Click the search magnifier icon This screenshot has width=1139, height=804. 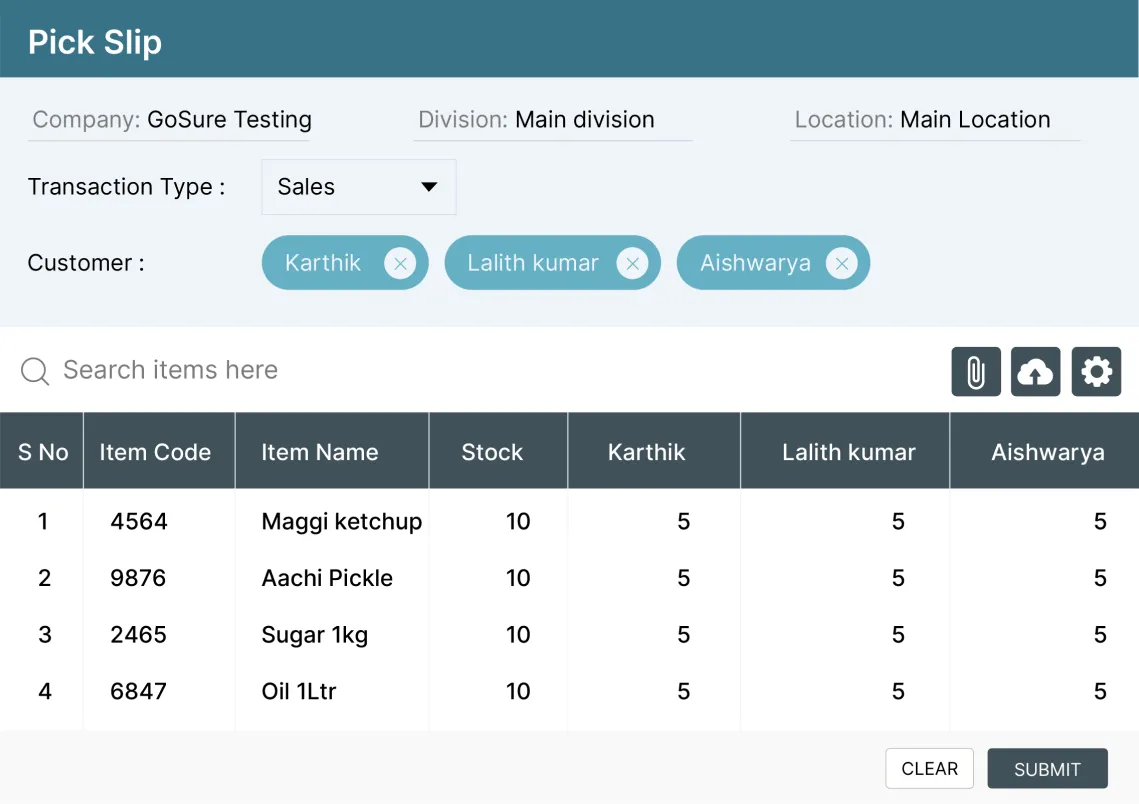tap(34, 371)
